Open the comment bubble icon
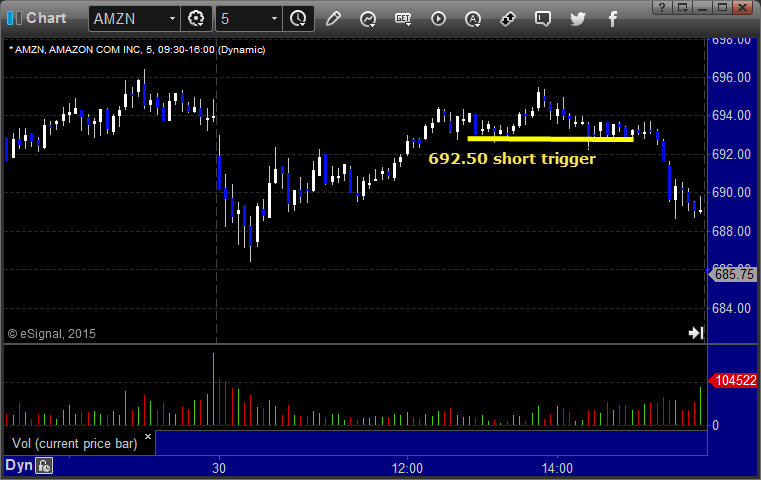Viewport: 761px width, 480px height. pos(543,19)
